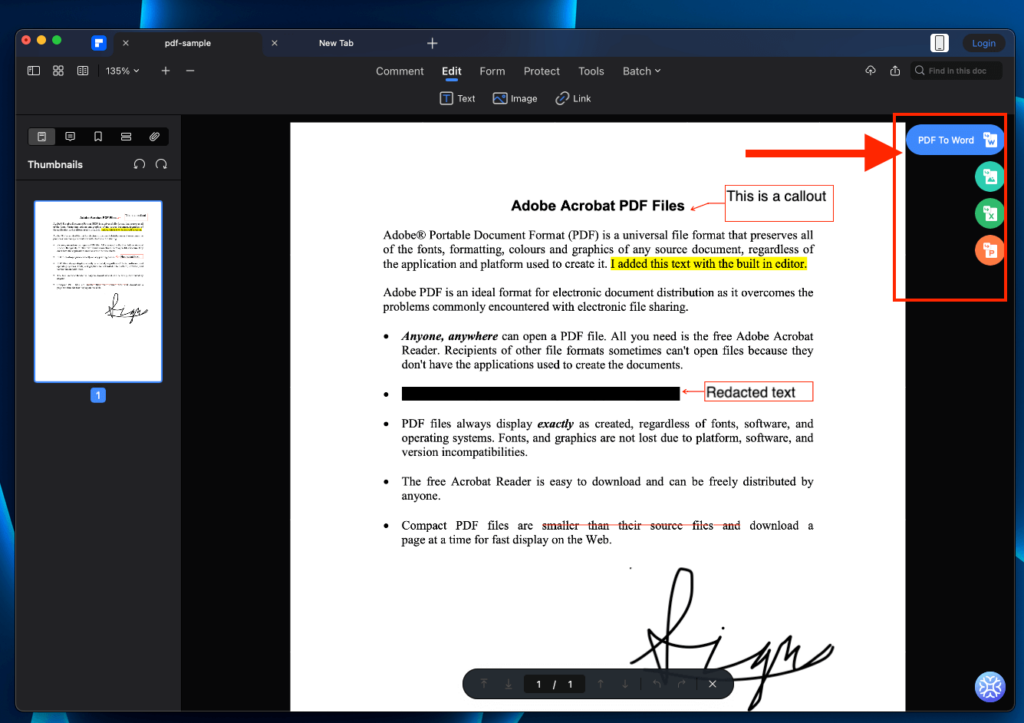Toggle the sidebar panel icon in the toolbar
The image size is (1024, 723).
(x=33, y=71)
